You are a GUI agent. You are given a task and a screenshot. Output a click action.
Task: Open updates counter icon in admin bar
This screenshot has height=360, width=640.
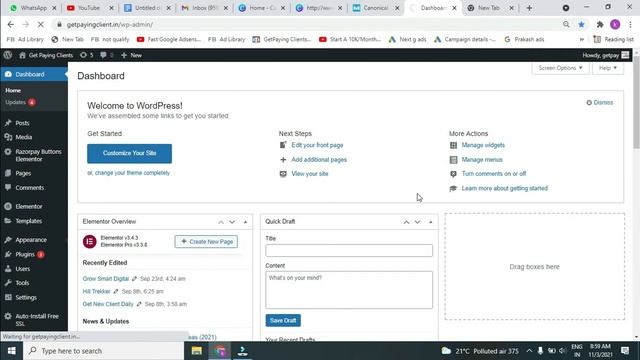87,55
